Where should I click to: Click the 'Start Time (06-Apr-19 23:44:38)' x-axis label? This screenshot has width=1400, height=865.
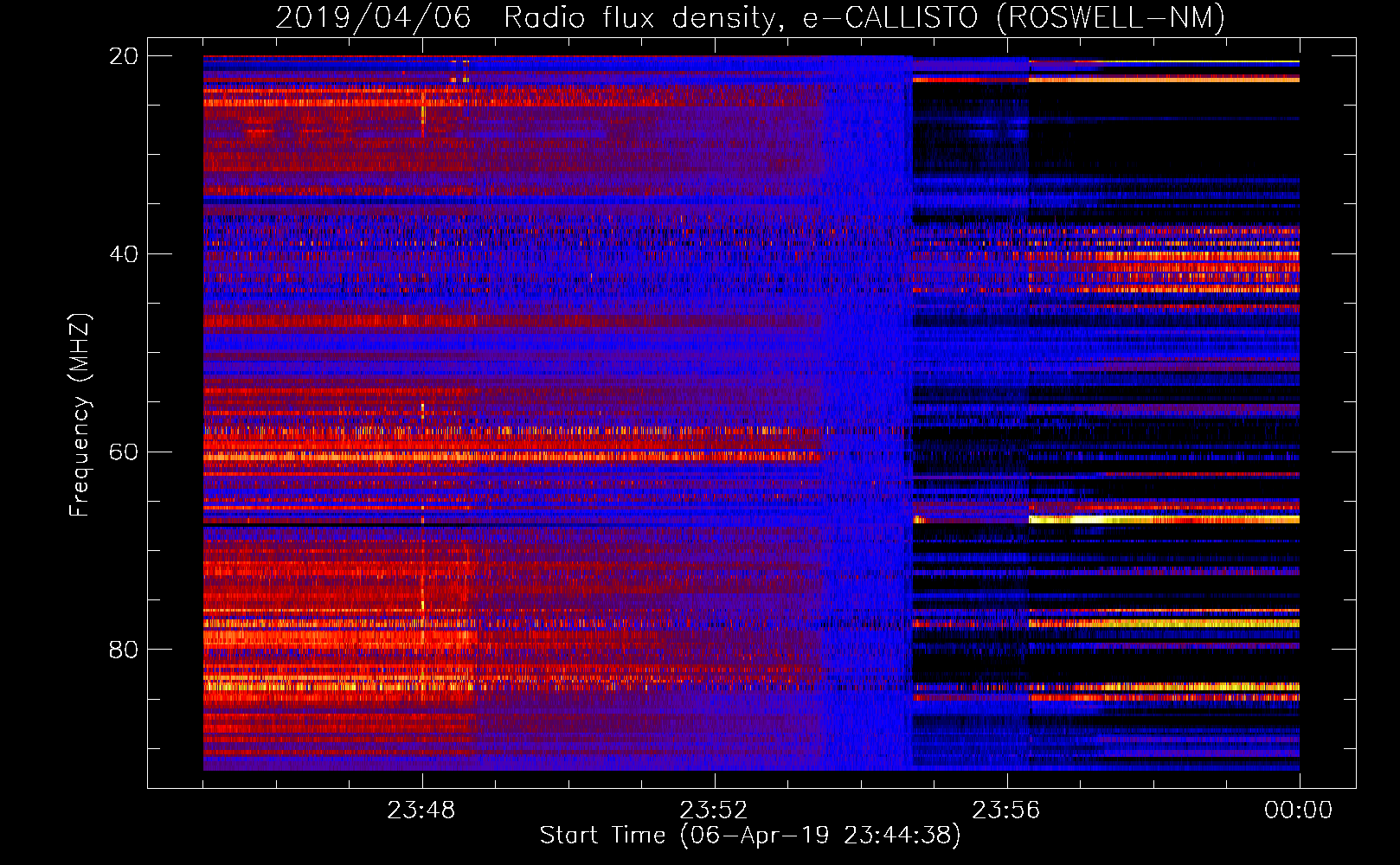[750, 836]
